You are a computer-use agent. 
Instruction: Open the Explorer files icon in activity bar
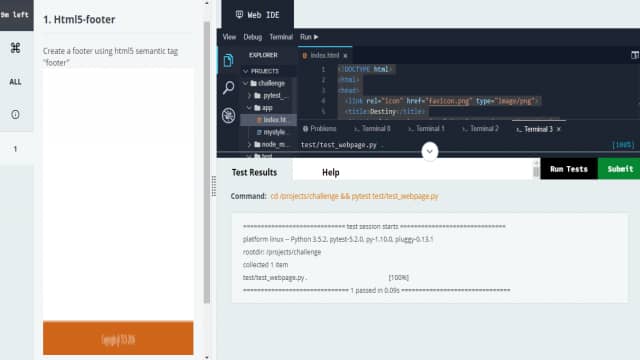tap(228, 60)
